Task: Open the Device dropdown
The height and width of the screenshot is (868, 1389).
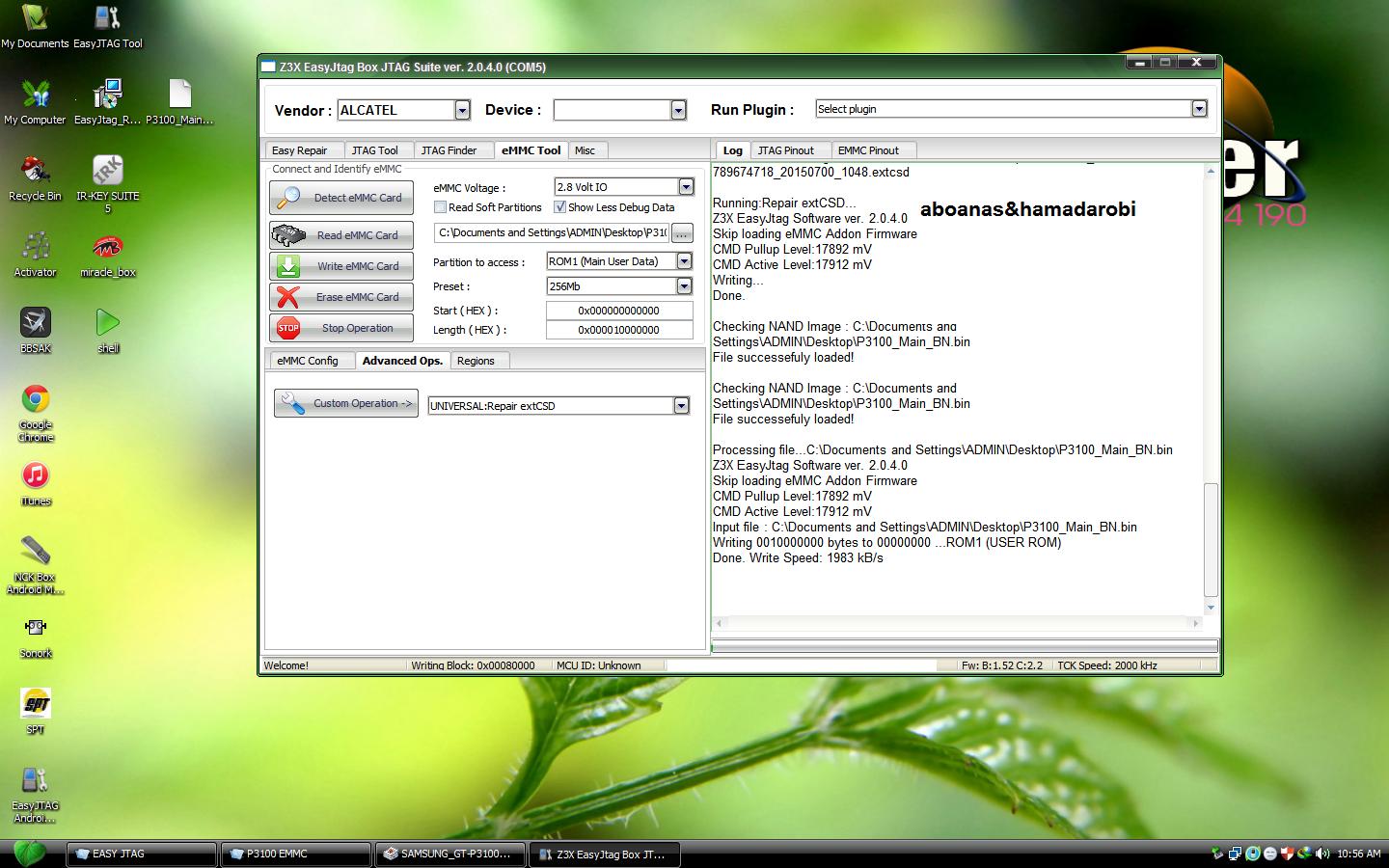Action: (x=678, y=110)
